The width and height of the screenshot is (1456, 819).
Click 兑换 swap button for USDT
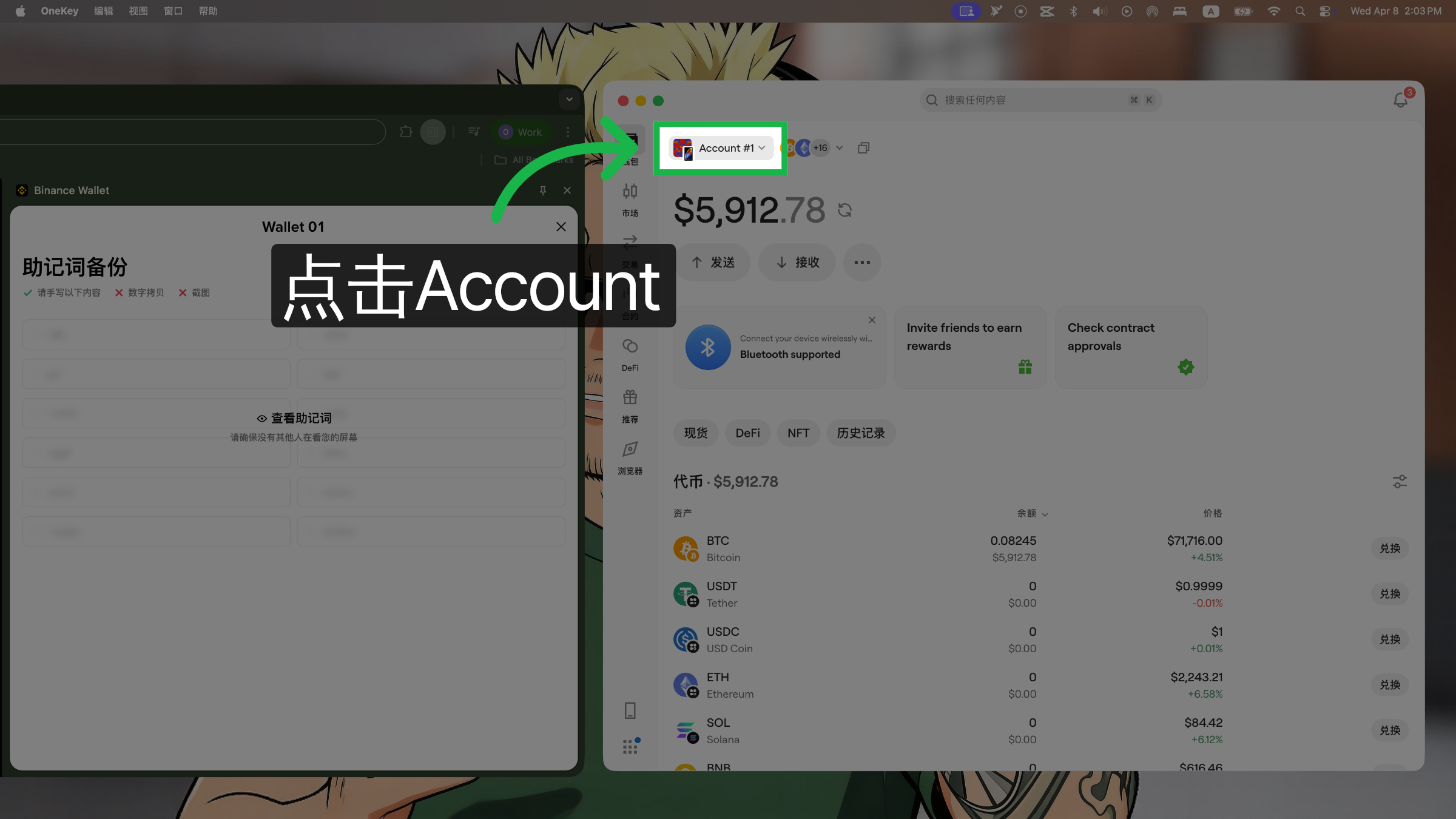click(x=1389, y=594)
